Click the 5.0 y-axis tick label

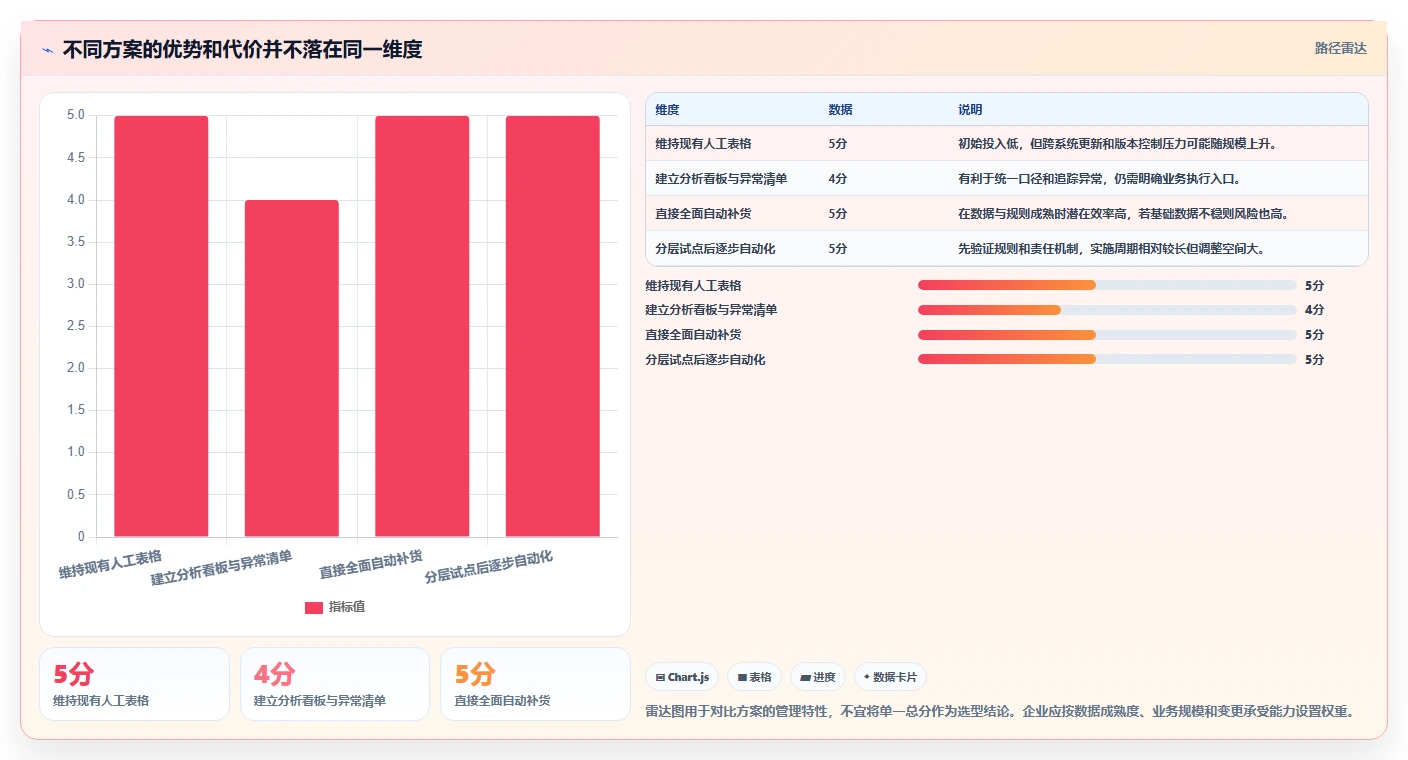coord(76,116)
